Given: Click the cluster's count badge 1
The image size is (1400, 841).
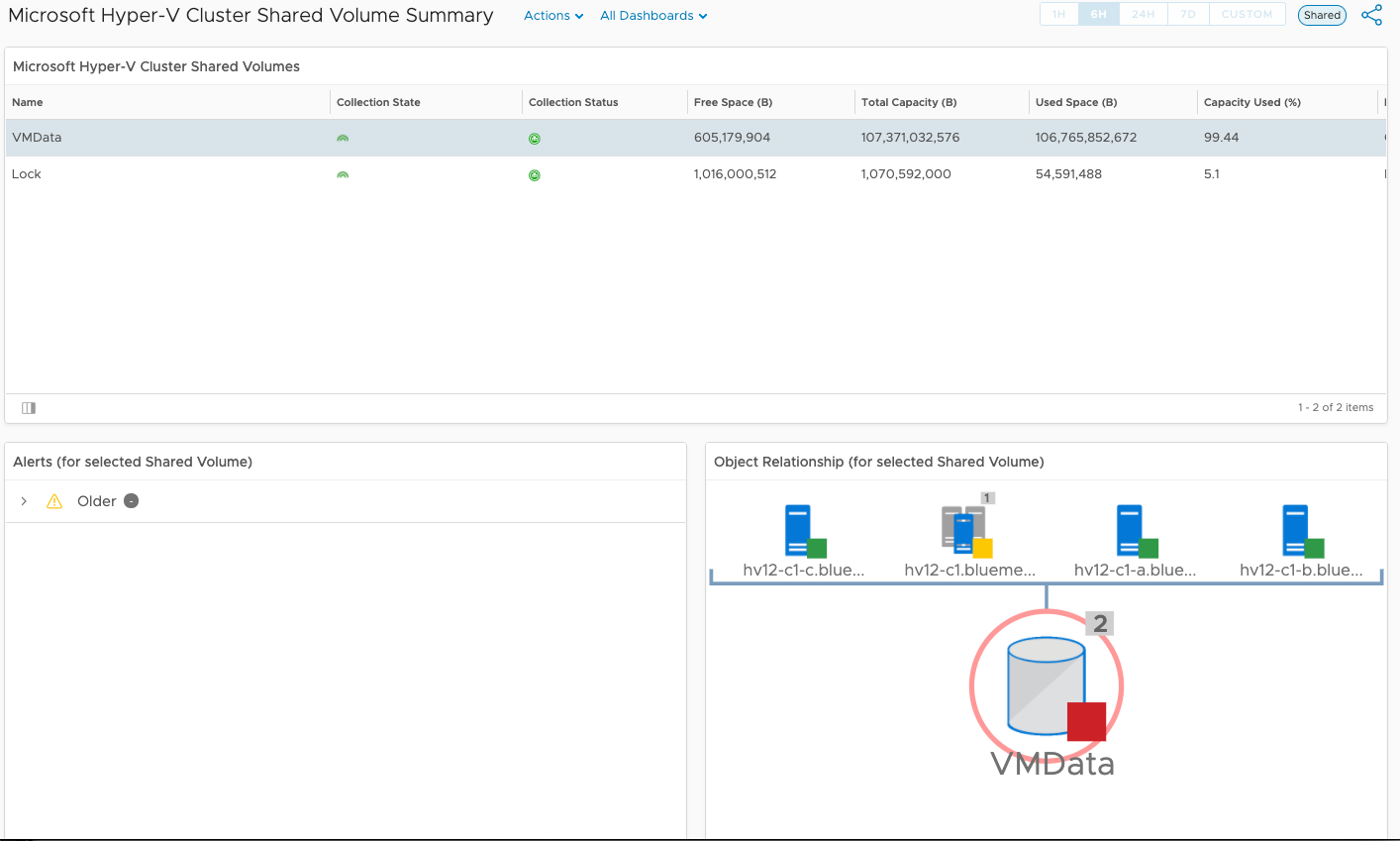Looking at the screenshot, I should pyautogui.click(x=987, y=498).
